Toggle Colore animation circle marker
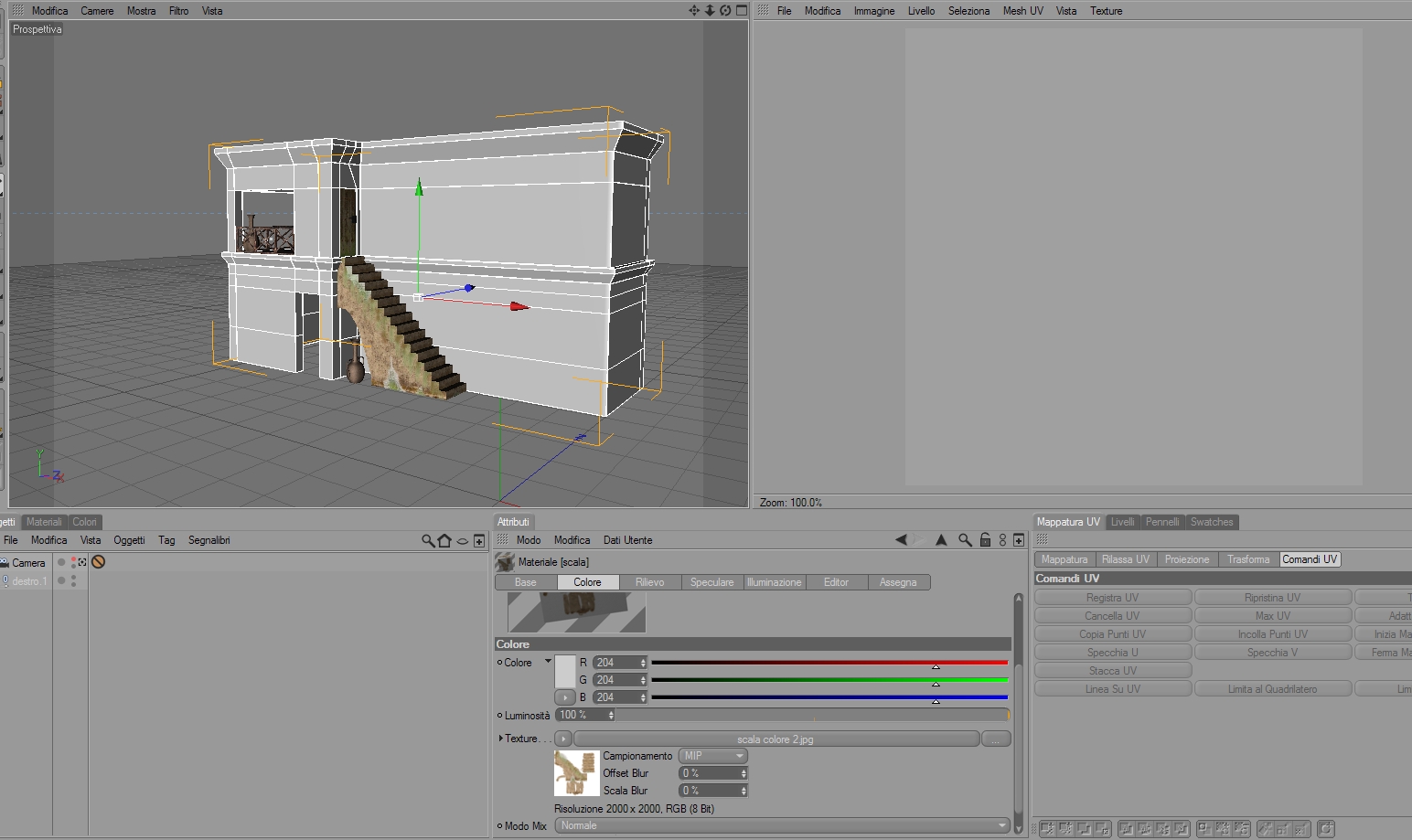This screenshot has width=1412, height=840. pos(499,663)
